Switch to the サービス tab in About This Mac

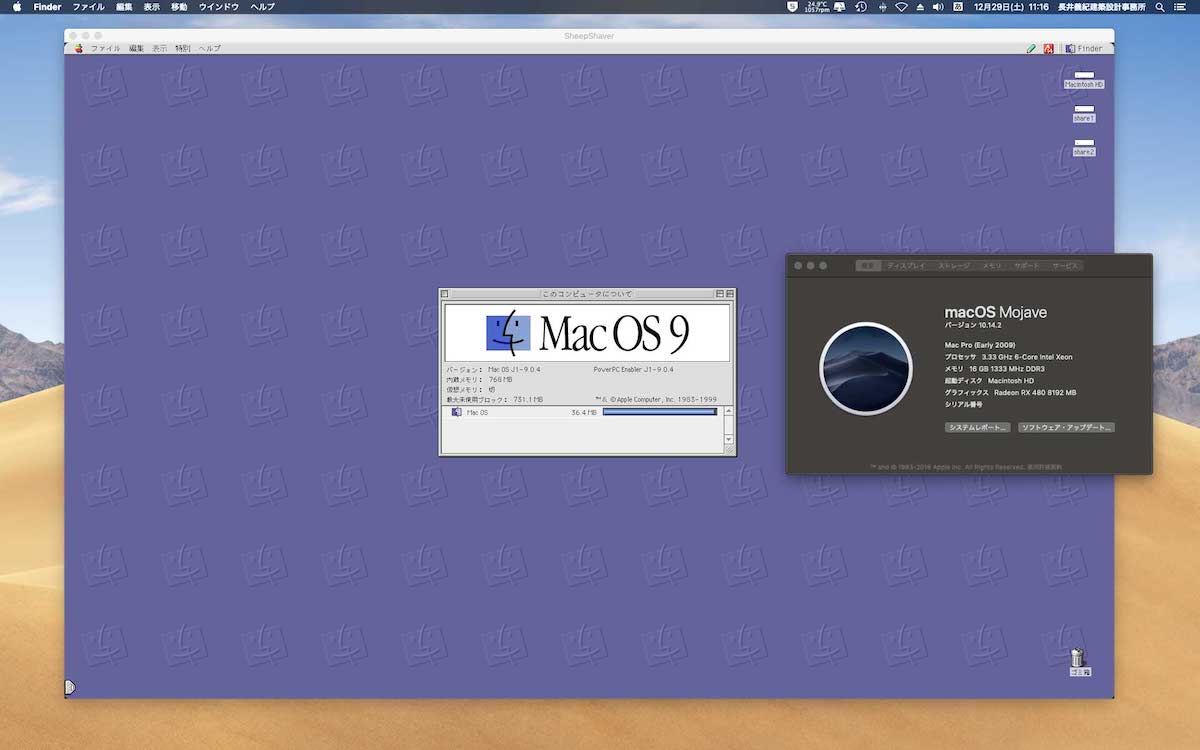tap(1065, 266)
